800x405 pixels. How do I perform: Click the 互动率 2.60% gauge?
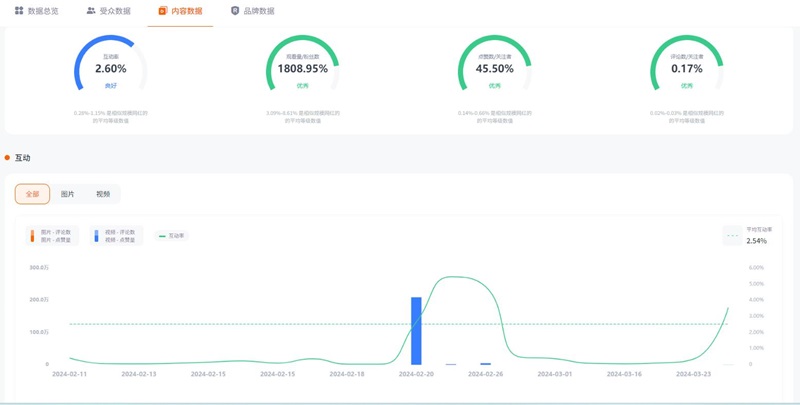[110, 70]
